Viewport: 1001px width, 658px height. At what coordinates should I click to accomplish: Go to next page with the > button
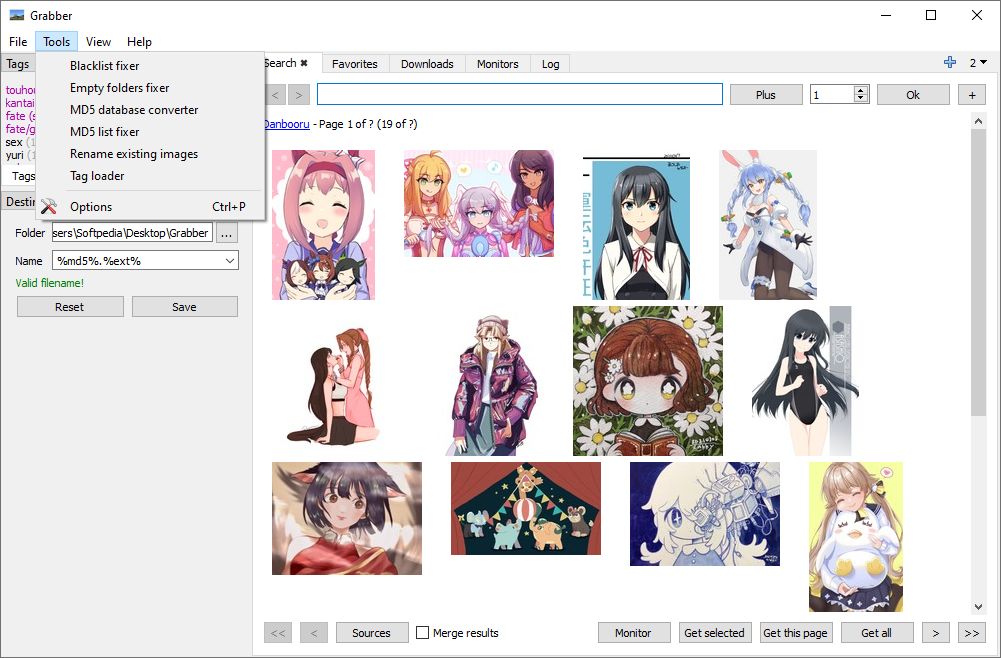936,632
